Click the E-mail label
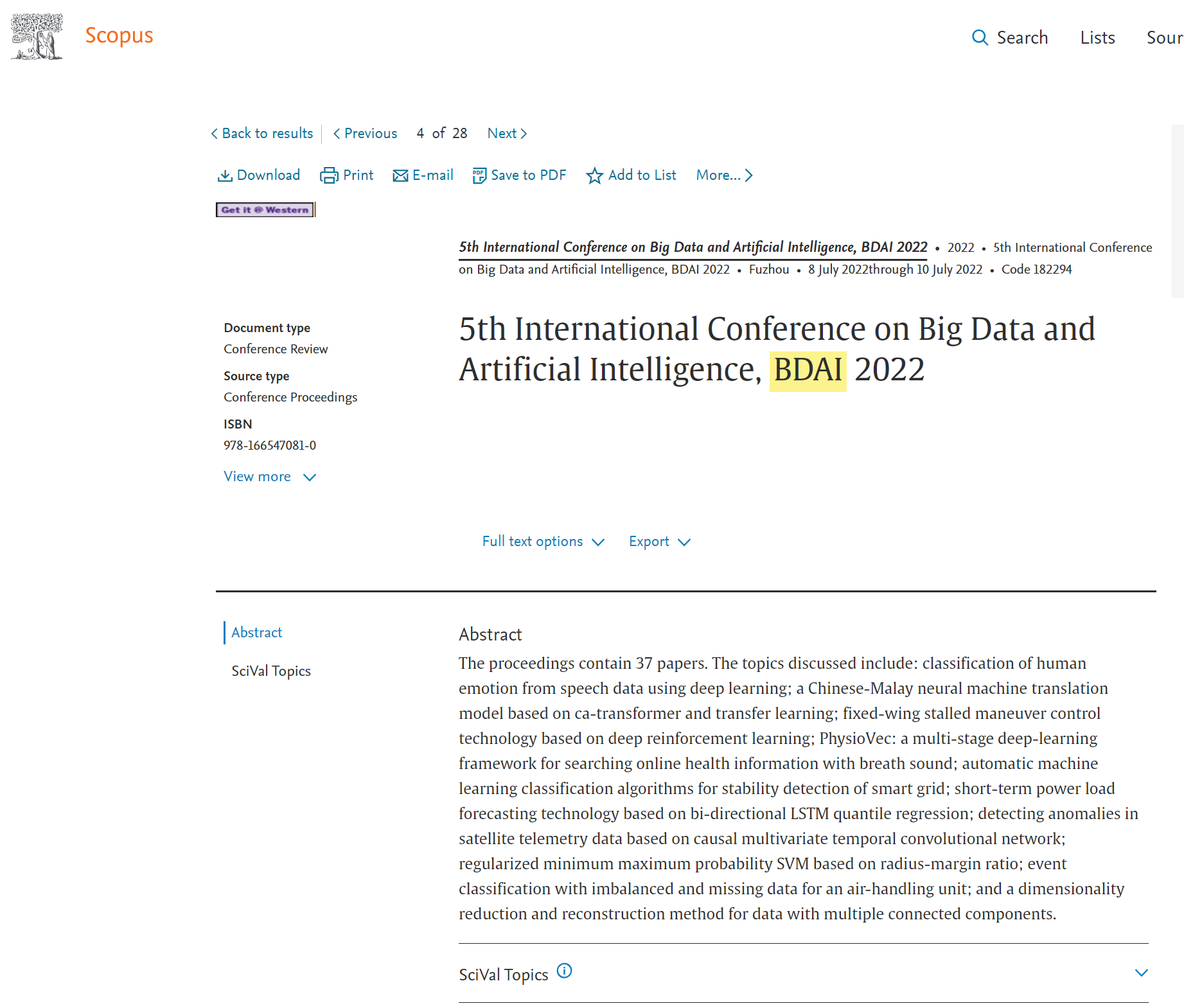 tap(433, 175)
